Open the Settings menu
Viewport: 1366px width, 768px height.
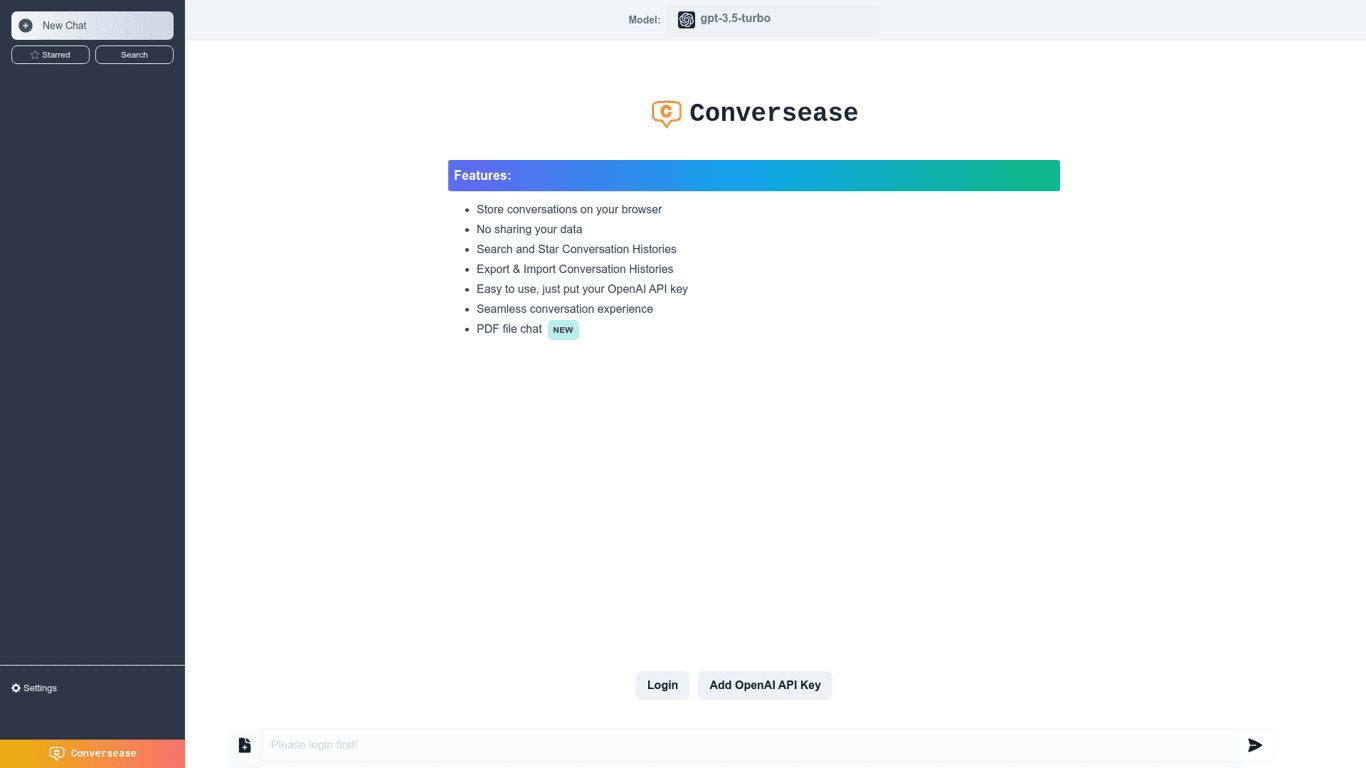34,688
